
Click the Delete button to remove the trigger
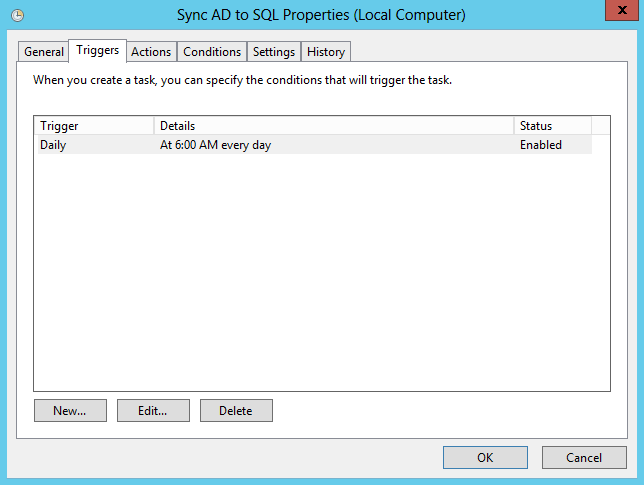[x=236, y=411]
